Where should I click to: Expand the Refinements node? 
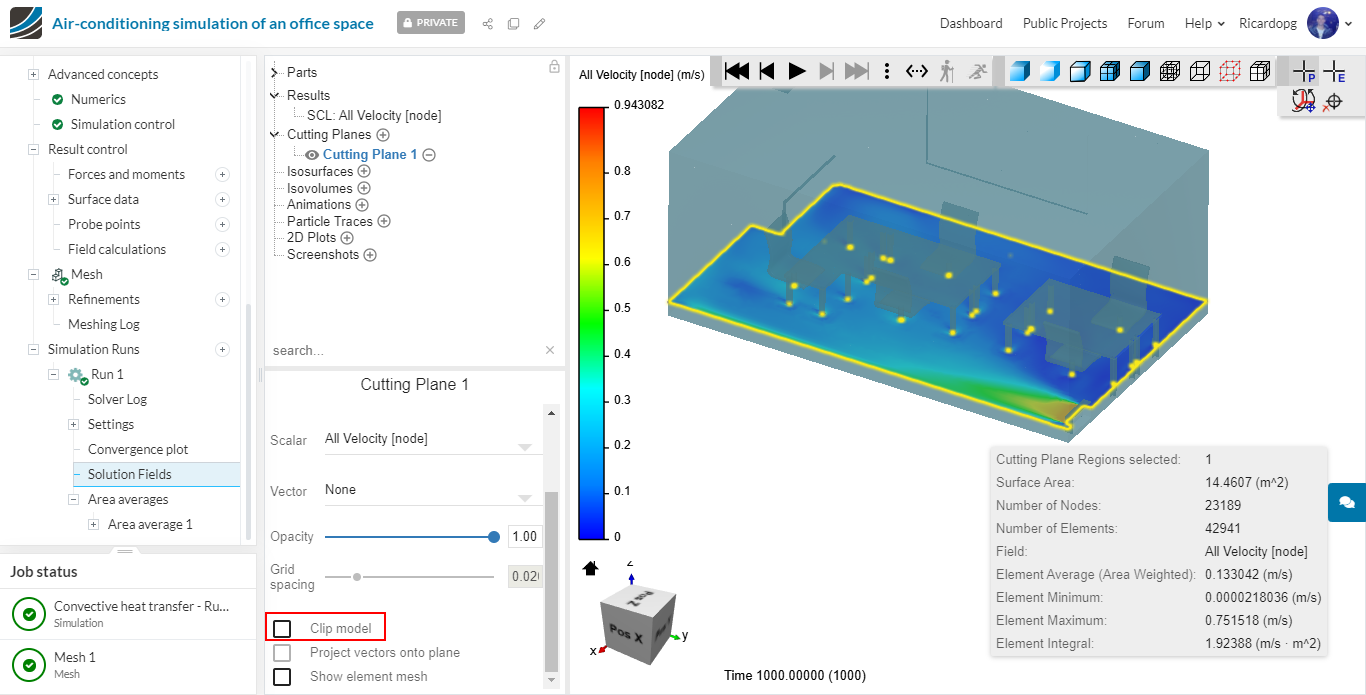point(53,299)
